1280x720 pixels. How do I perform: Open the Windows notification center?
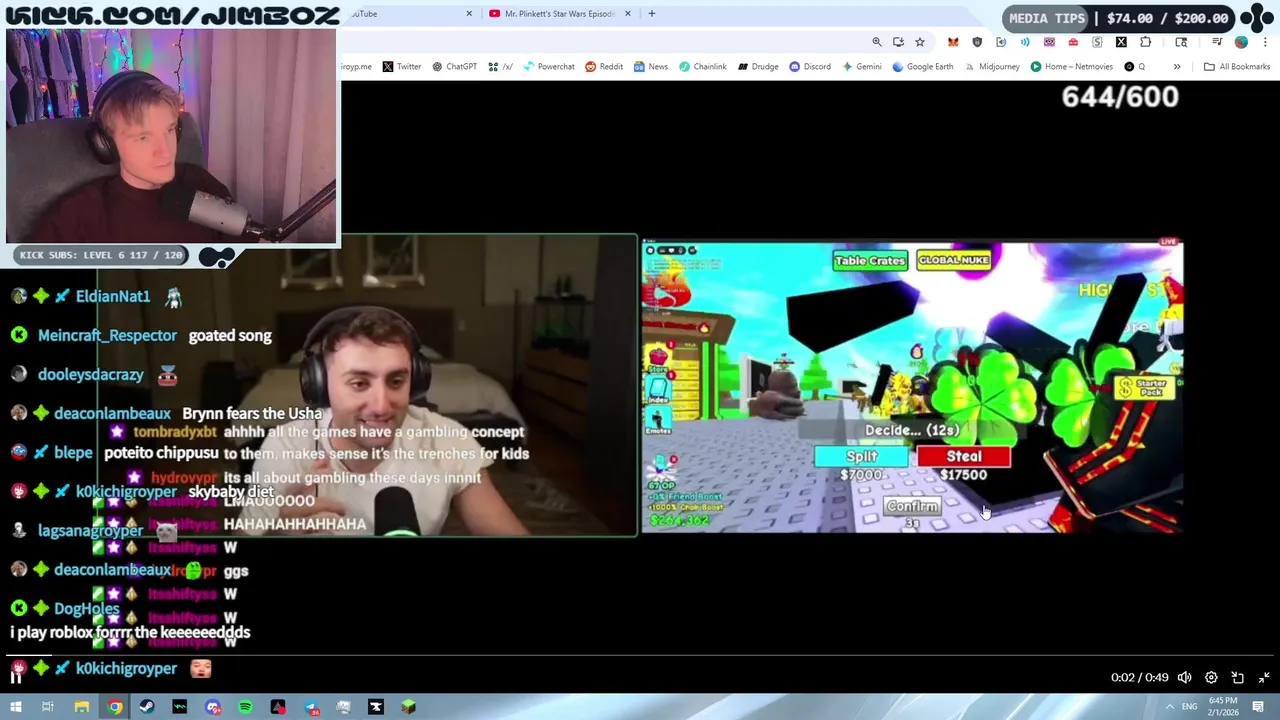pyautogui.click(x=1258, y=707)
